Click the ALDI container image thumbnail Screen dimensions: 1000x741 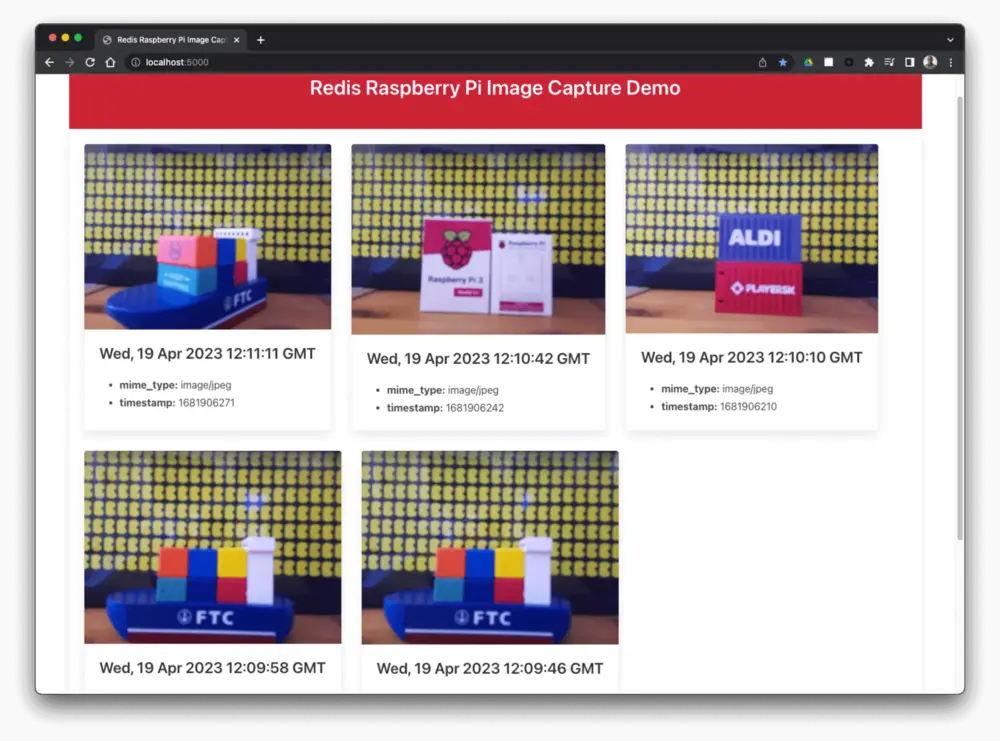751,239
